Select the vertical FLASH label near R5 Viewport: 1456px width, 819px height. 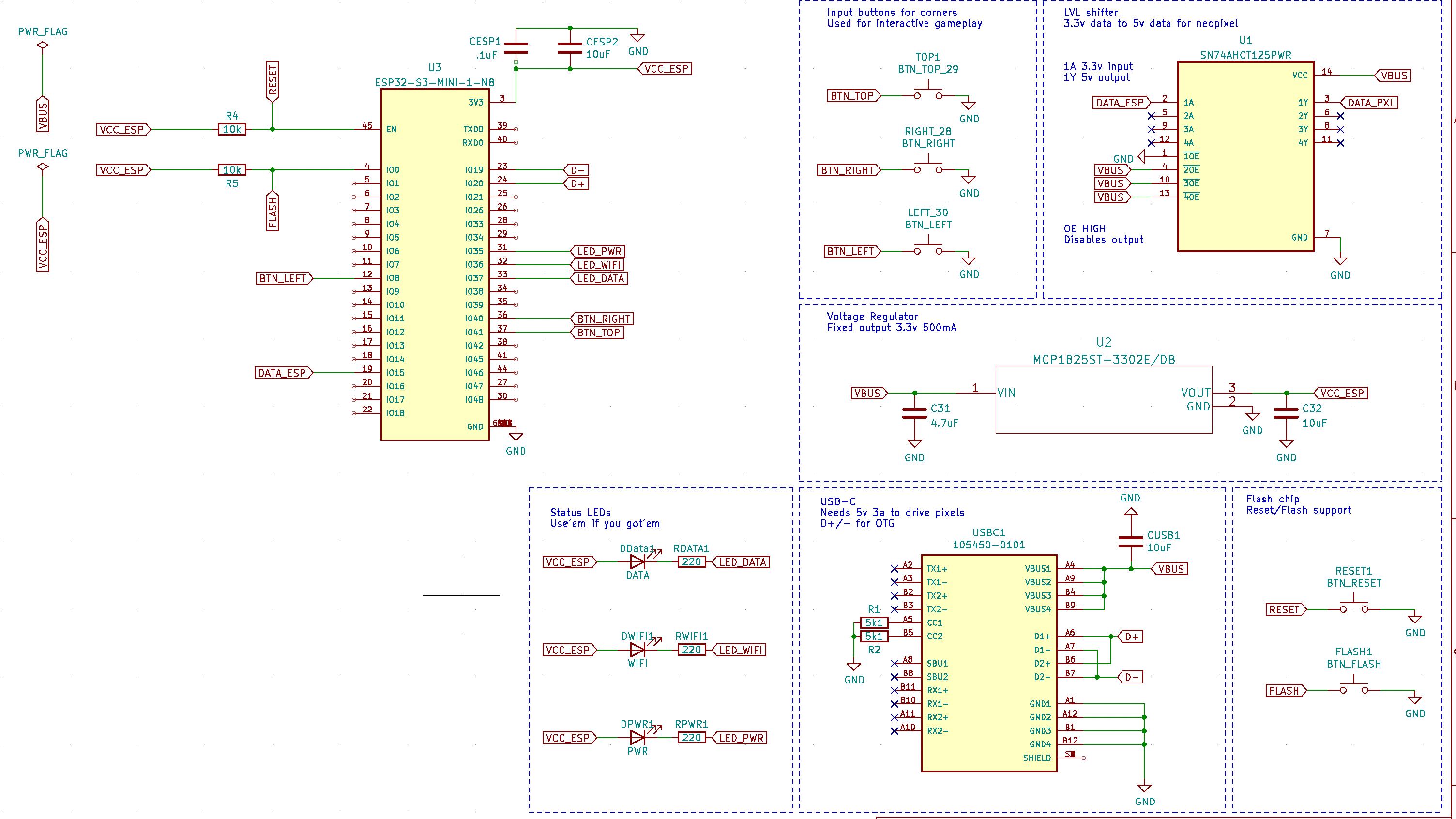[x=273, y=212]
